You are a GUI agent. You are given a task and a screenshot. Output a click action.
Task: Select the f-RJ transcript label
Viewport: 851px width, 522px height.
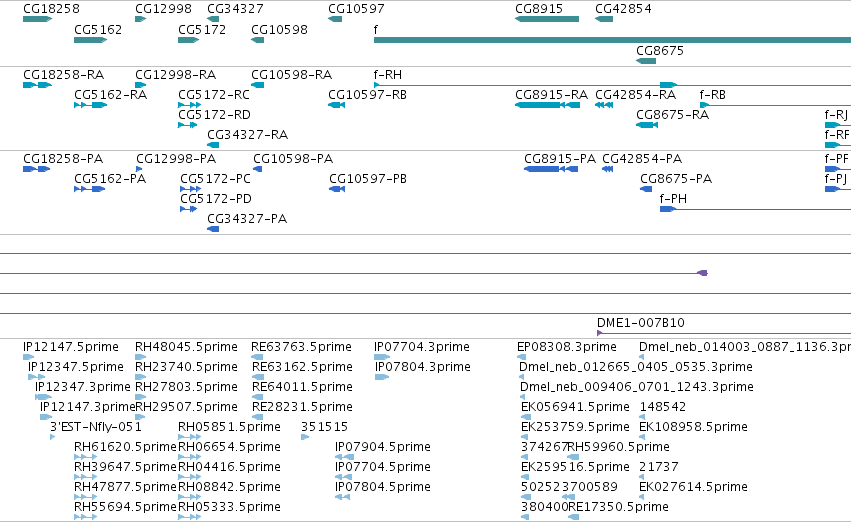pos(836,114)
